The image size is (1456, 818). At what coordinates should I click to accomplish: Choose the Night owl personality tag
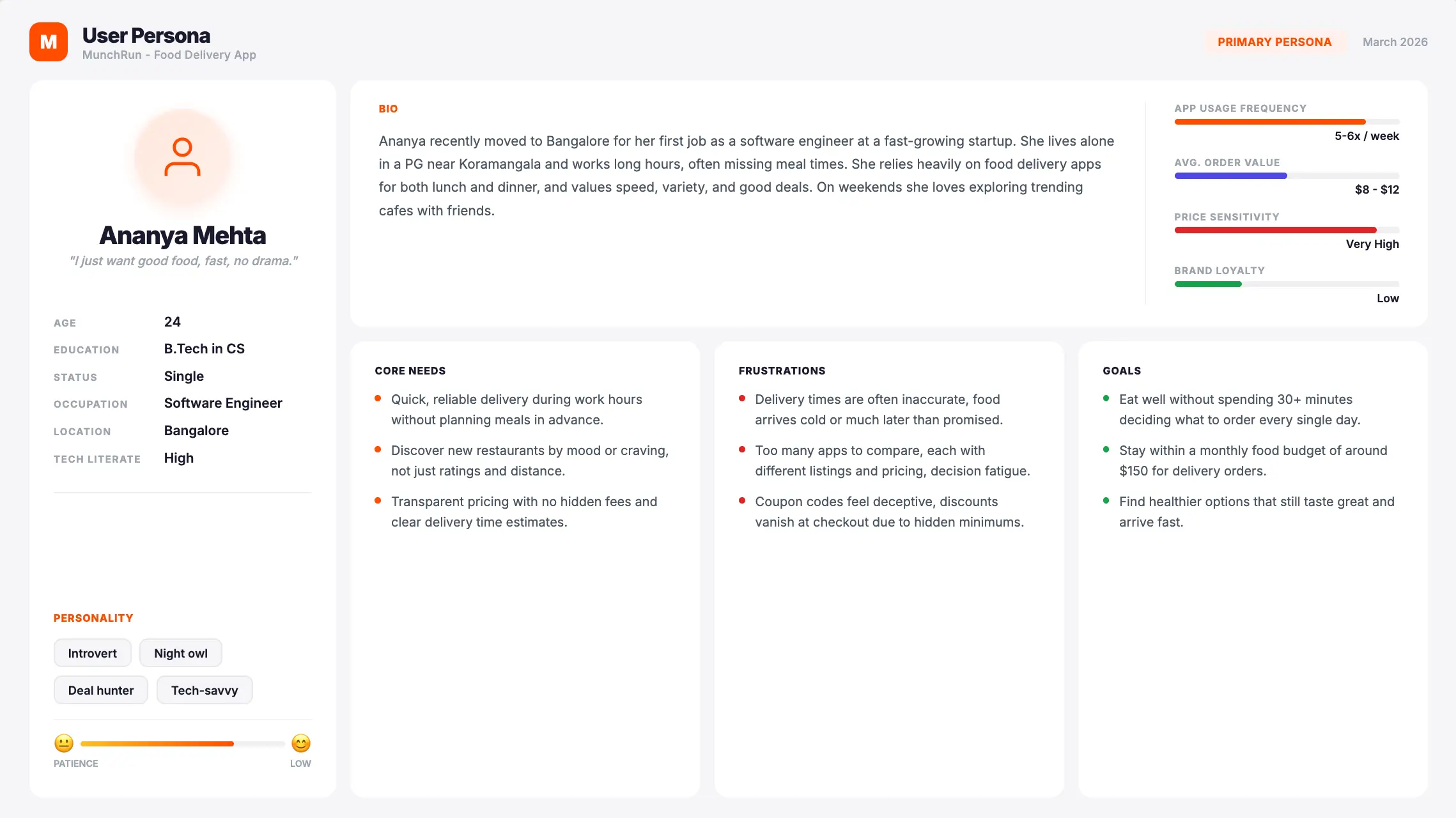[x=181, y=653]
